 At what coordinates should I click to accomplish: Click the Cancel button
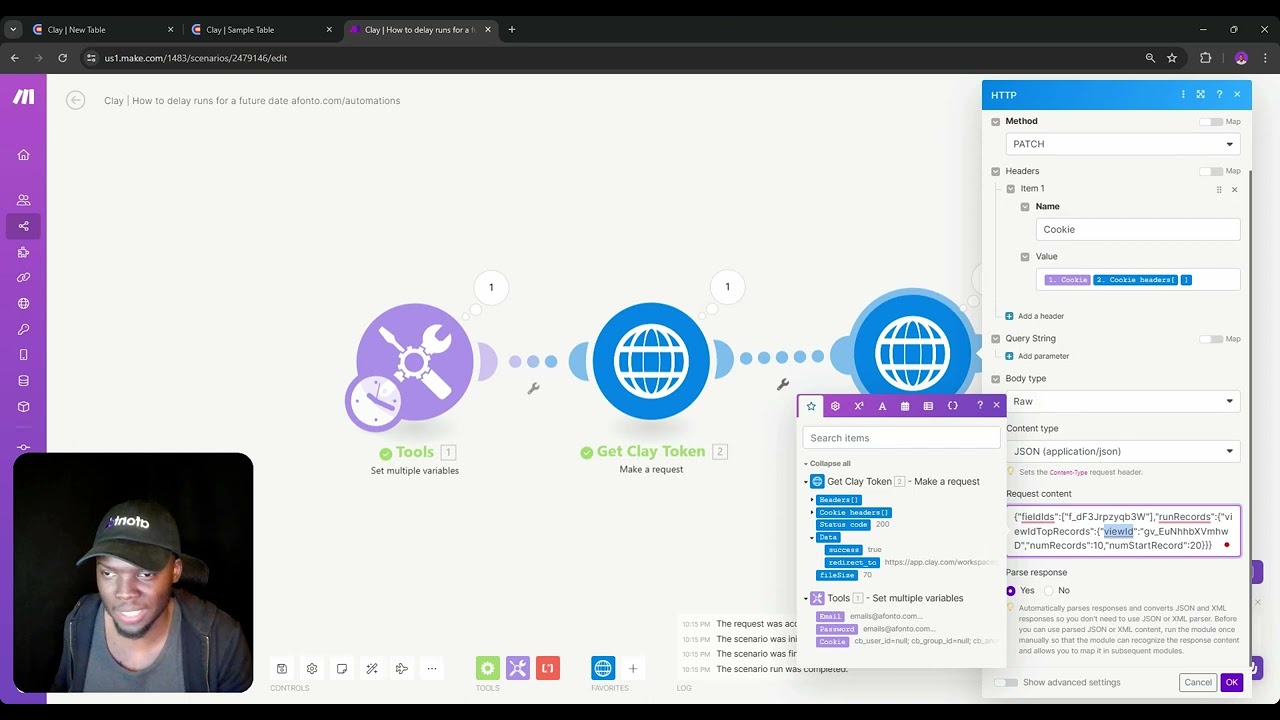1198,682
